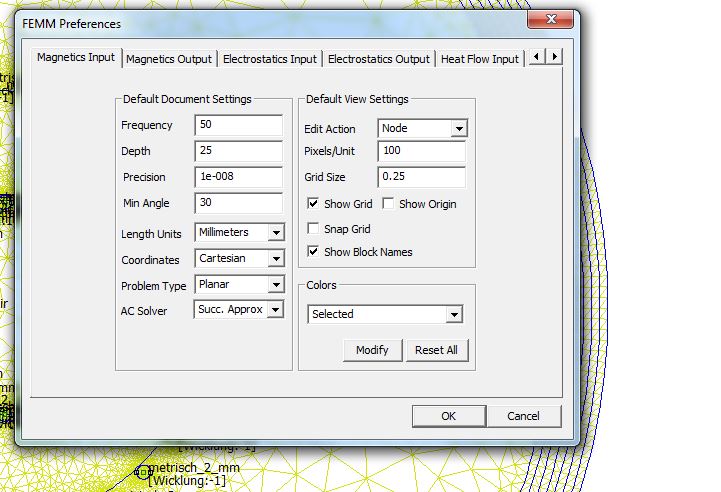The height and width of the screenshot is (492, 721).
Task: Switch to the Magnetics Input tab
Action: 76,57
